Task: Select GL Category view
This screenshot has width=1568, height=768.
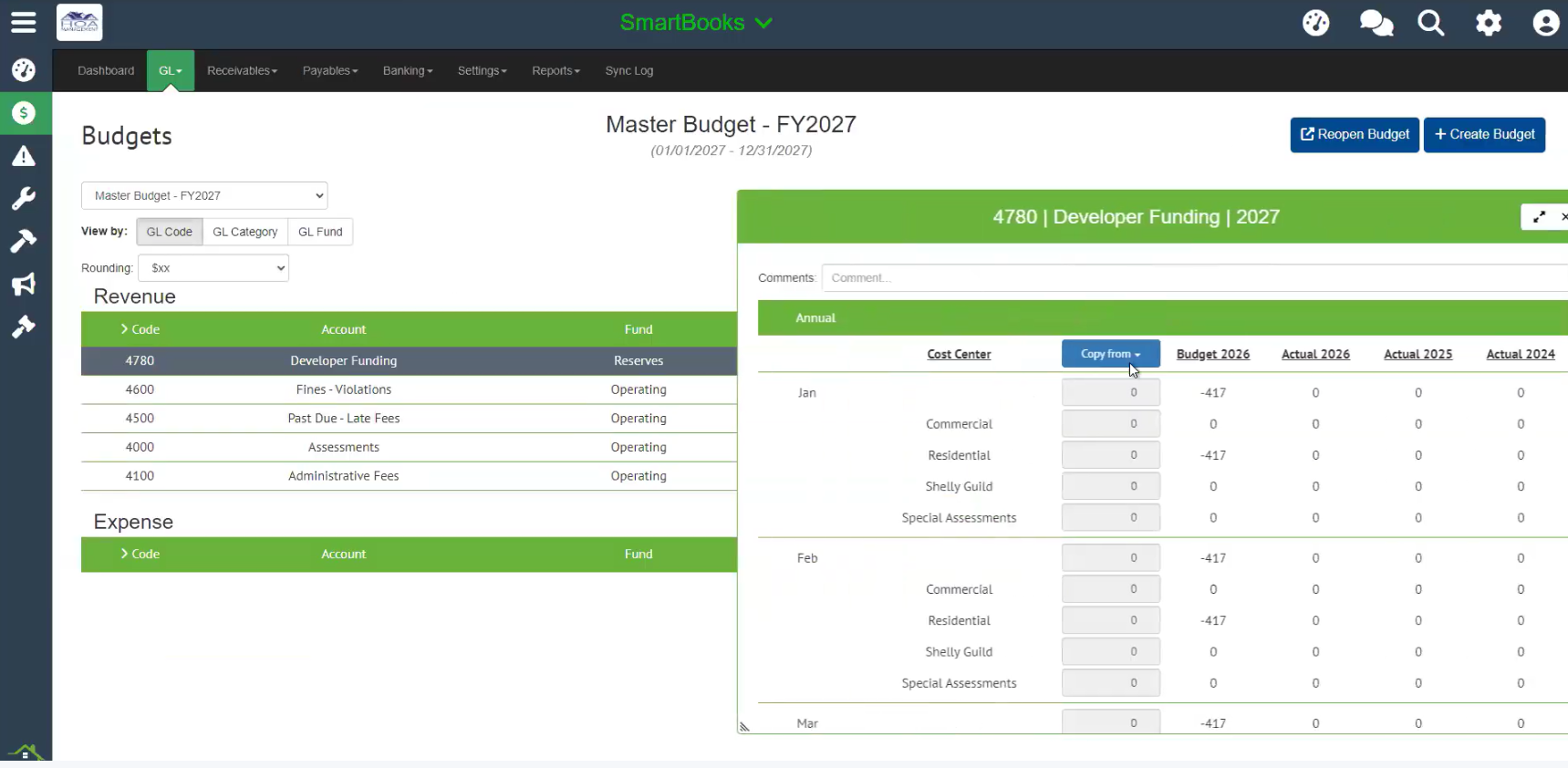Action: (x=245, y=232)
